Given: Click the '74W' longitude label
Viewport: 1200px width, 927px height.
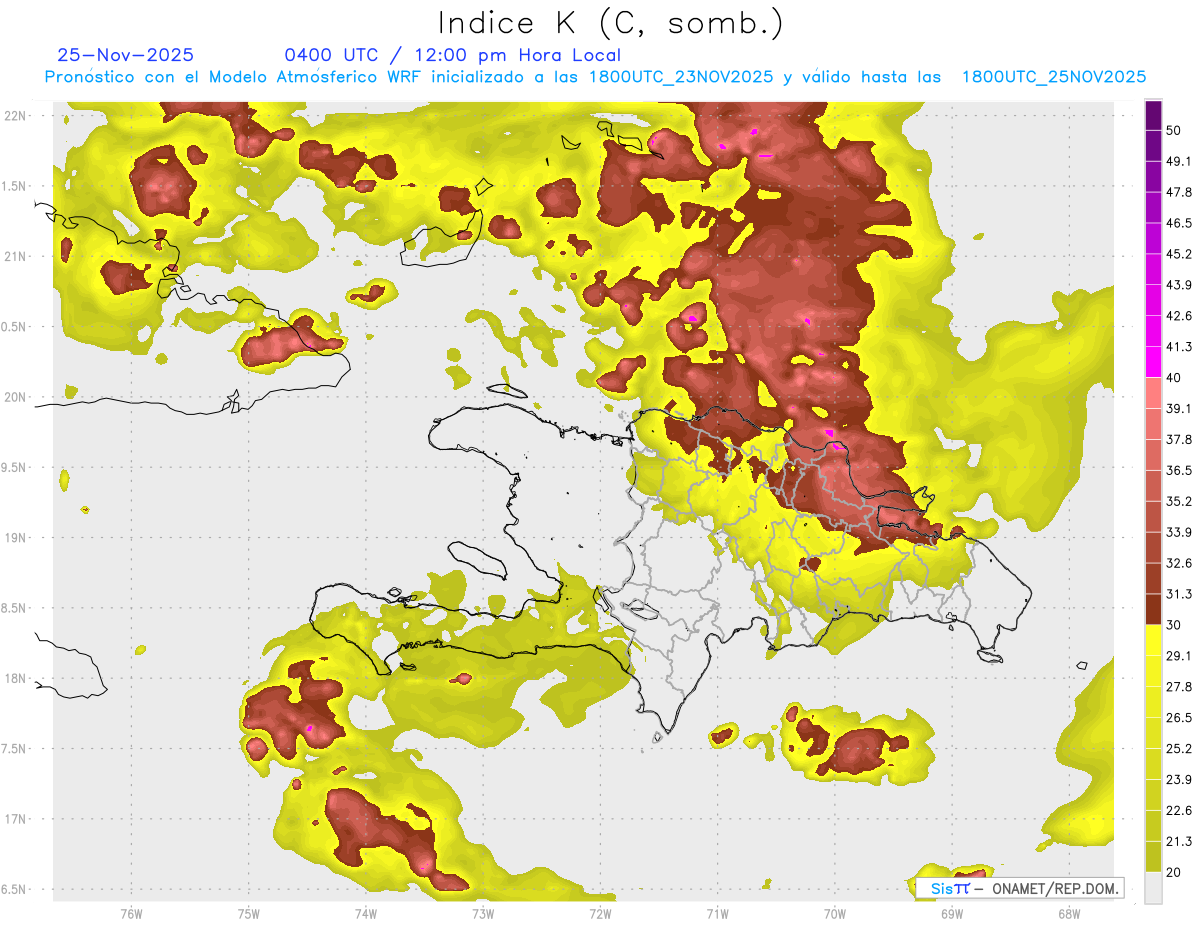Looking at the screenshot, I should pos(366,914).
